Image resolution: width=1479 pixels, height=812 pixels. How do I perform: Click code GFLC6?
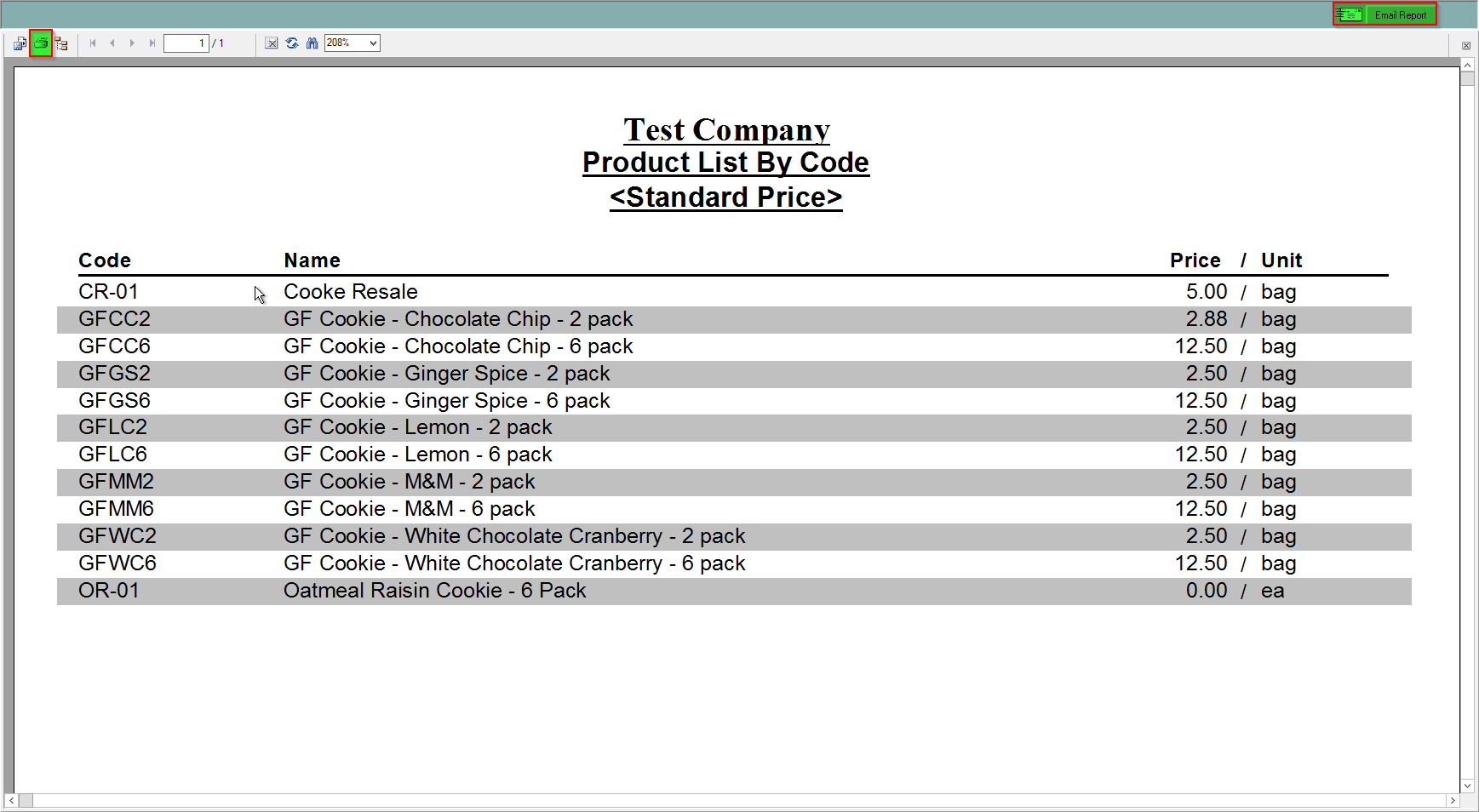click(x=112, y=455)
